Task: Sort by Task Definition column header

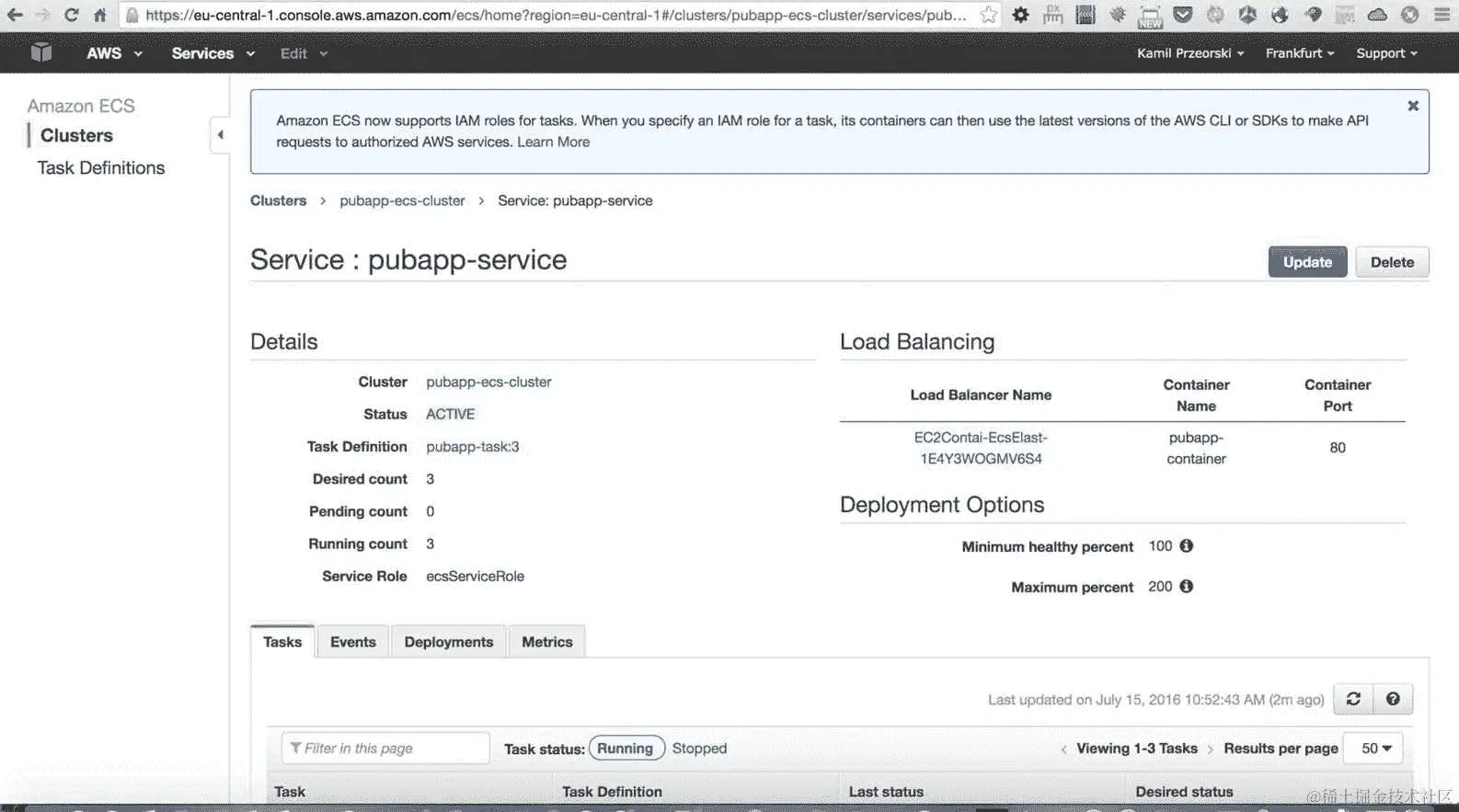Action: (612, 792)
